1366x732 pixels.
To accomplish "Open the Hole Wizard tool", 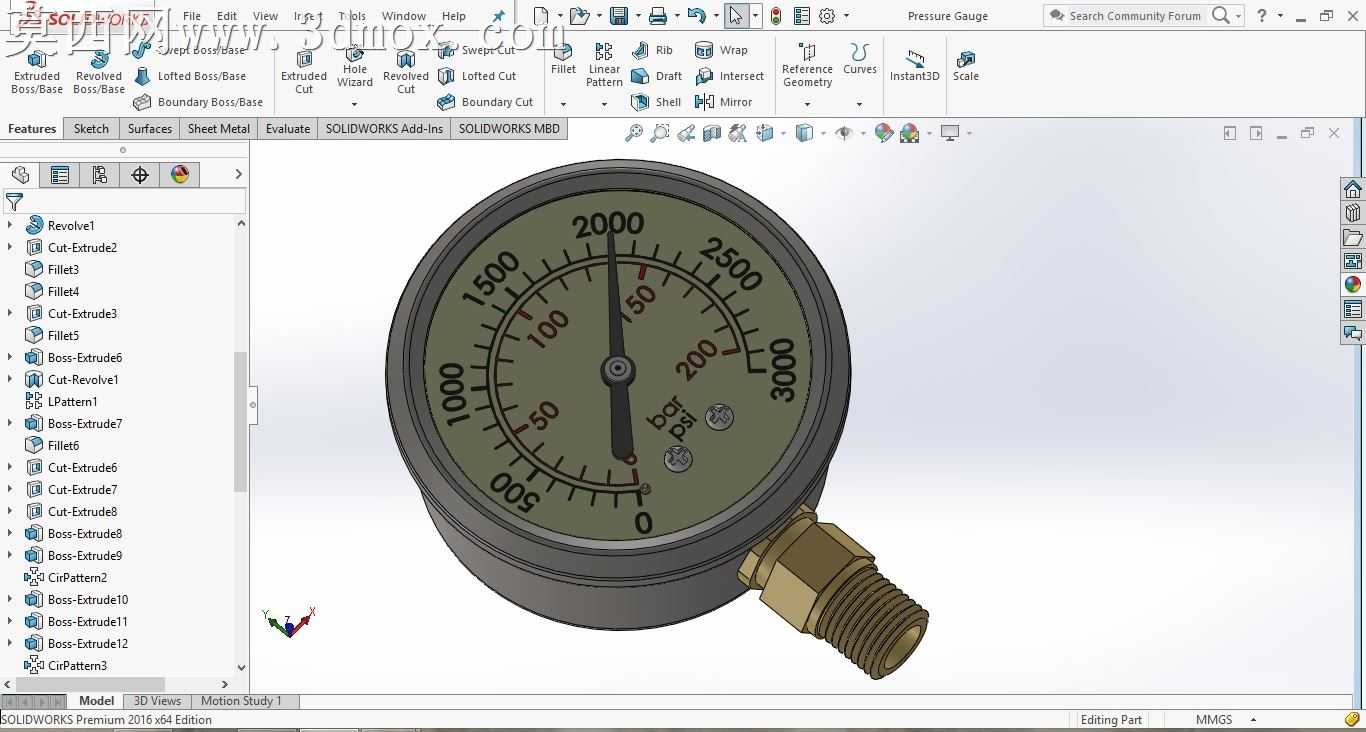I will pyautogui.click(x=355, y=68).
